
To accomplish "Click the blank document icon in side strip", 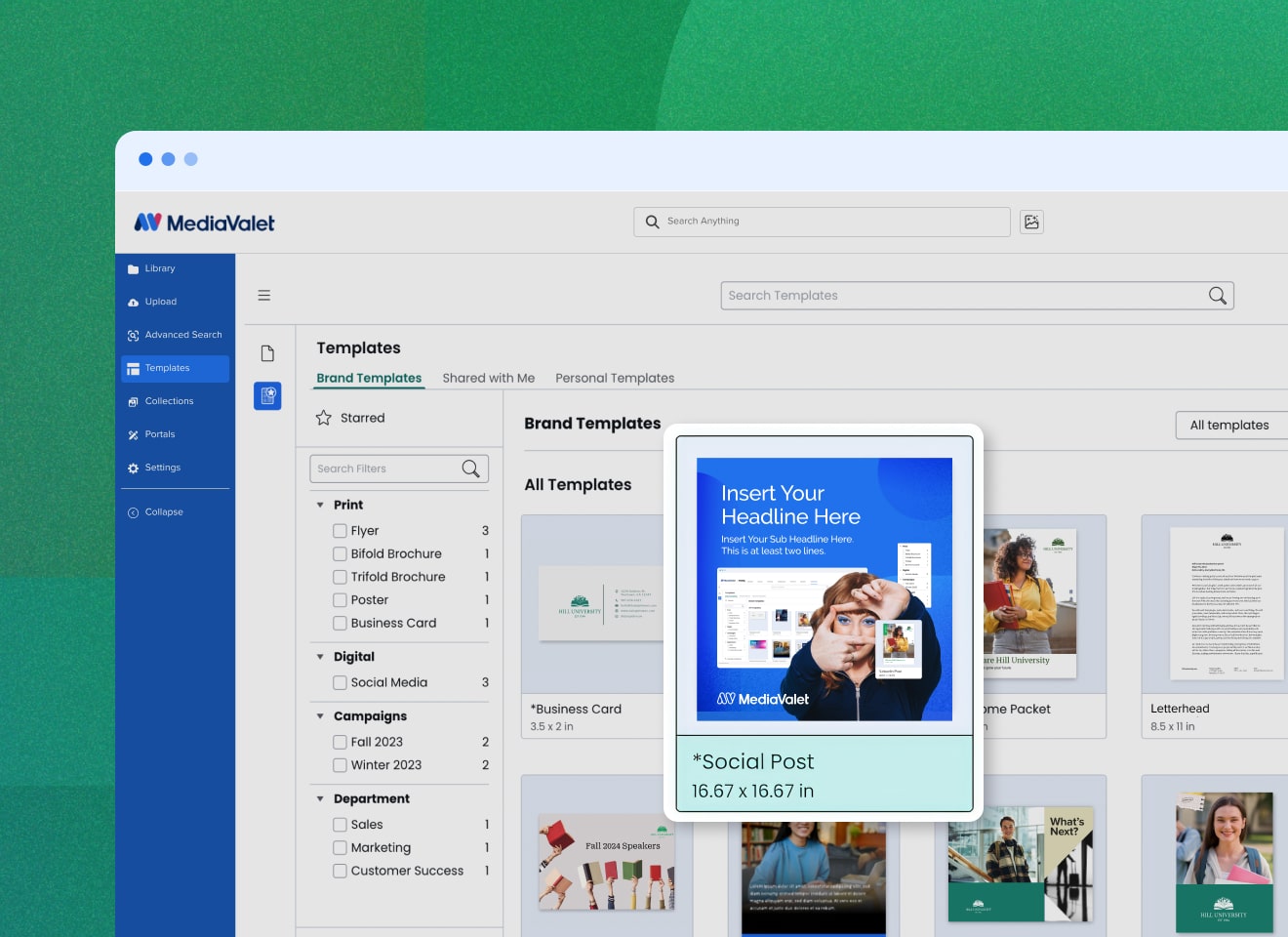I will [267, 353].
